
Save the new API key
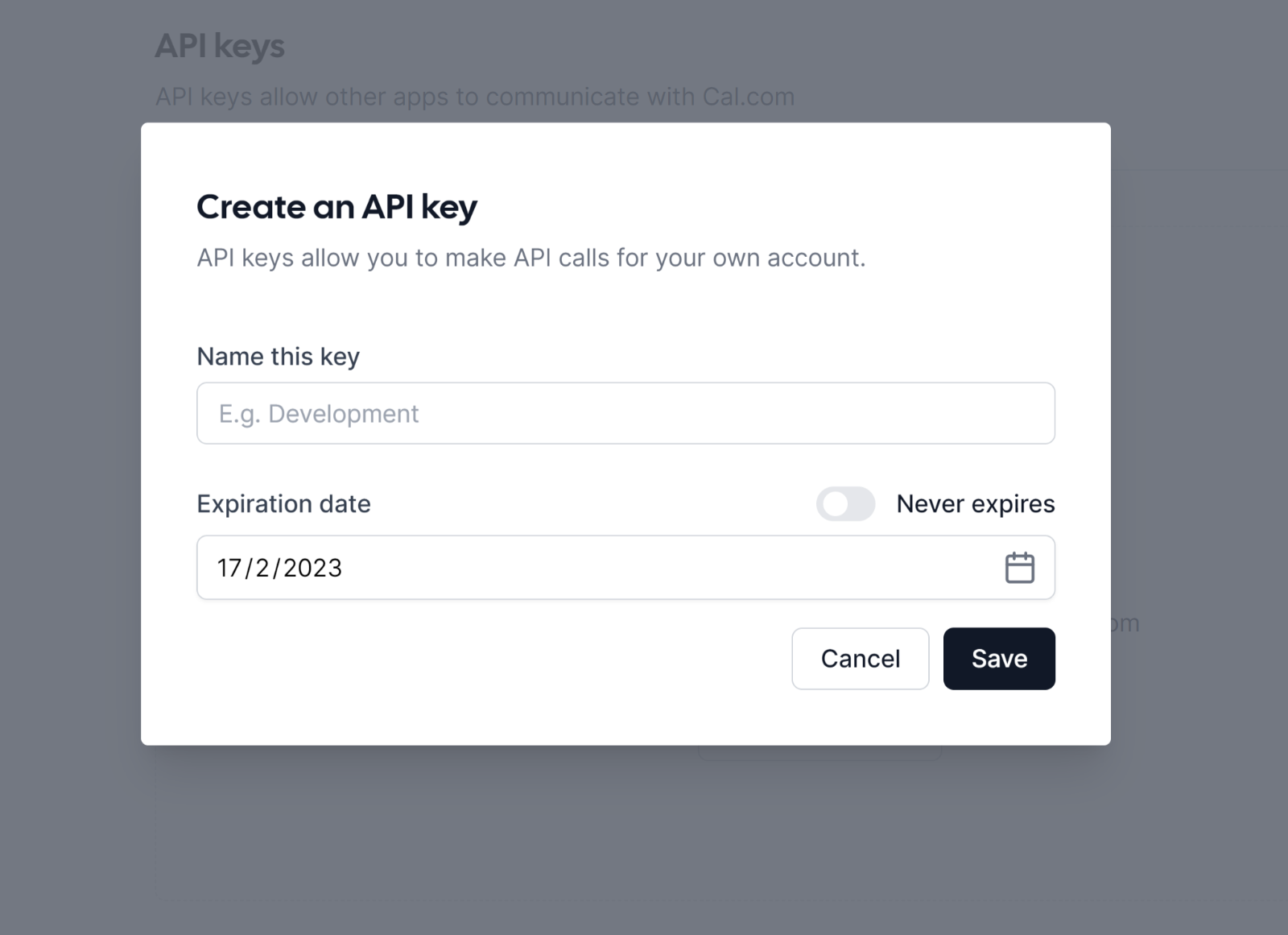pos(999,659)
